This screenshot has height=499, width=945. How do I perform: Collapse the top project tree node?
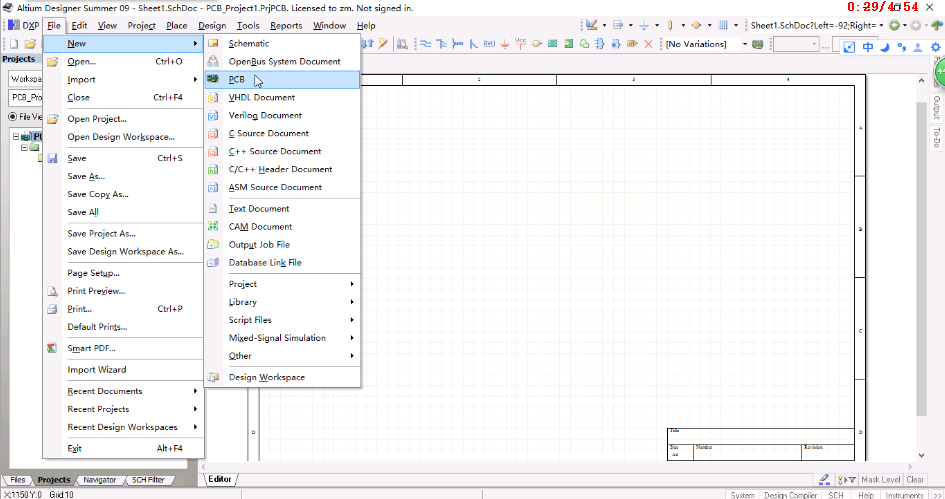[16, 137]
